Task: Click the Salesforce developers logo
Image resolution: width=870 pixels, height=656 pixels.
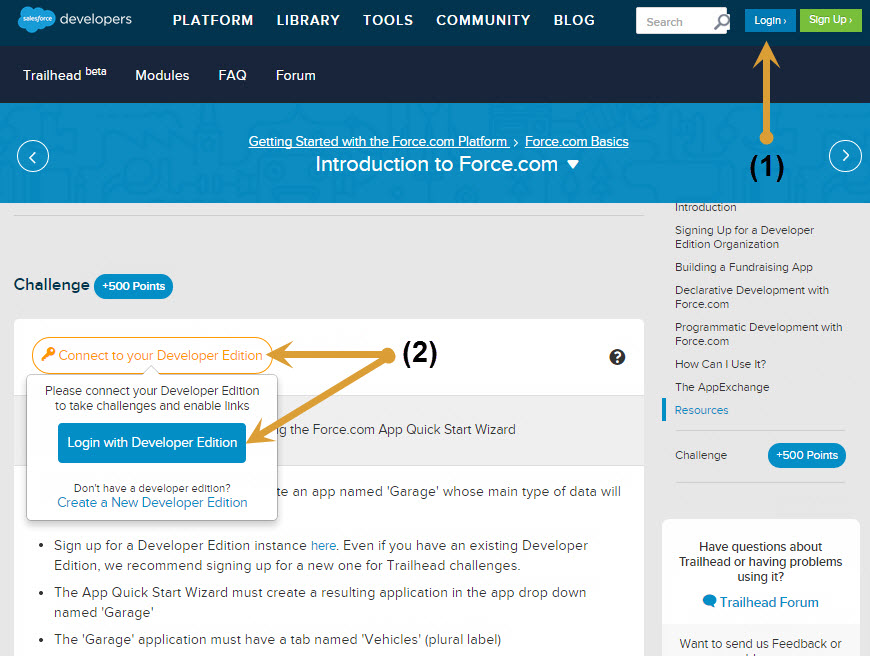Action: click(x=75, y=19)
